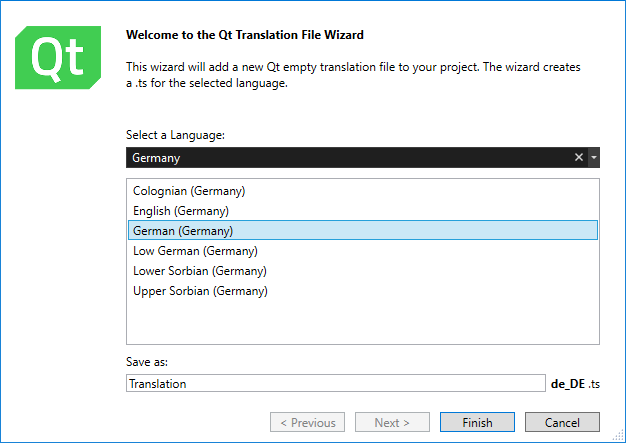Click empty space below Upper Sorbian
The width and height of the screenshot is (626, 443).
362,322
